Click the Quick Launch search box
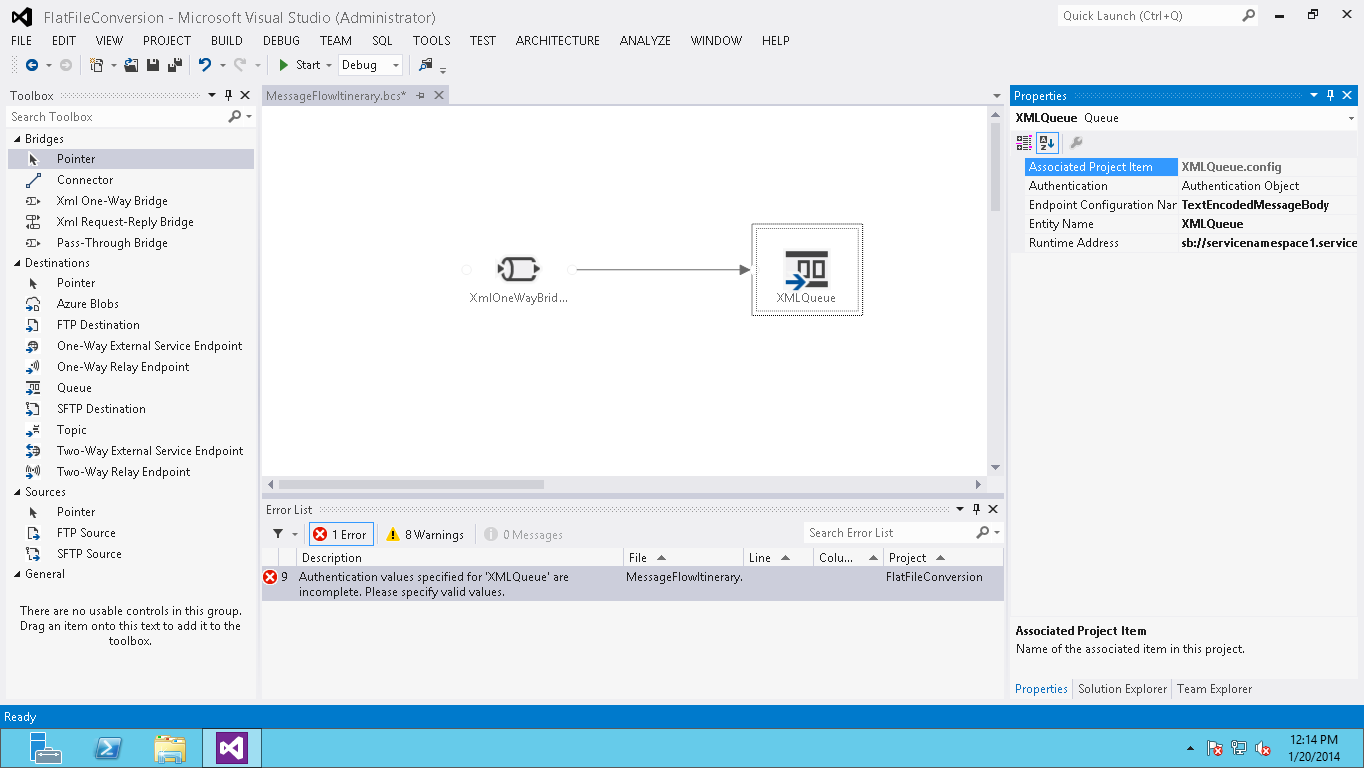This screenshot has height=768, width=1364. (x=1149, y=16)
